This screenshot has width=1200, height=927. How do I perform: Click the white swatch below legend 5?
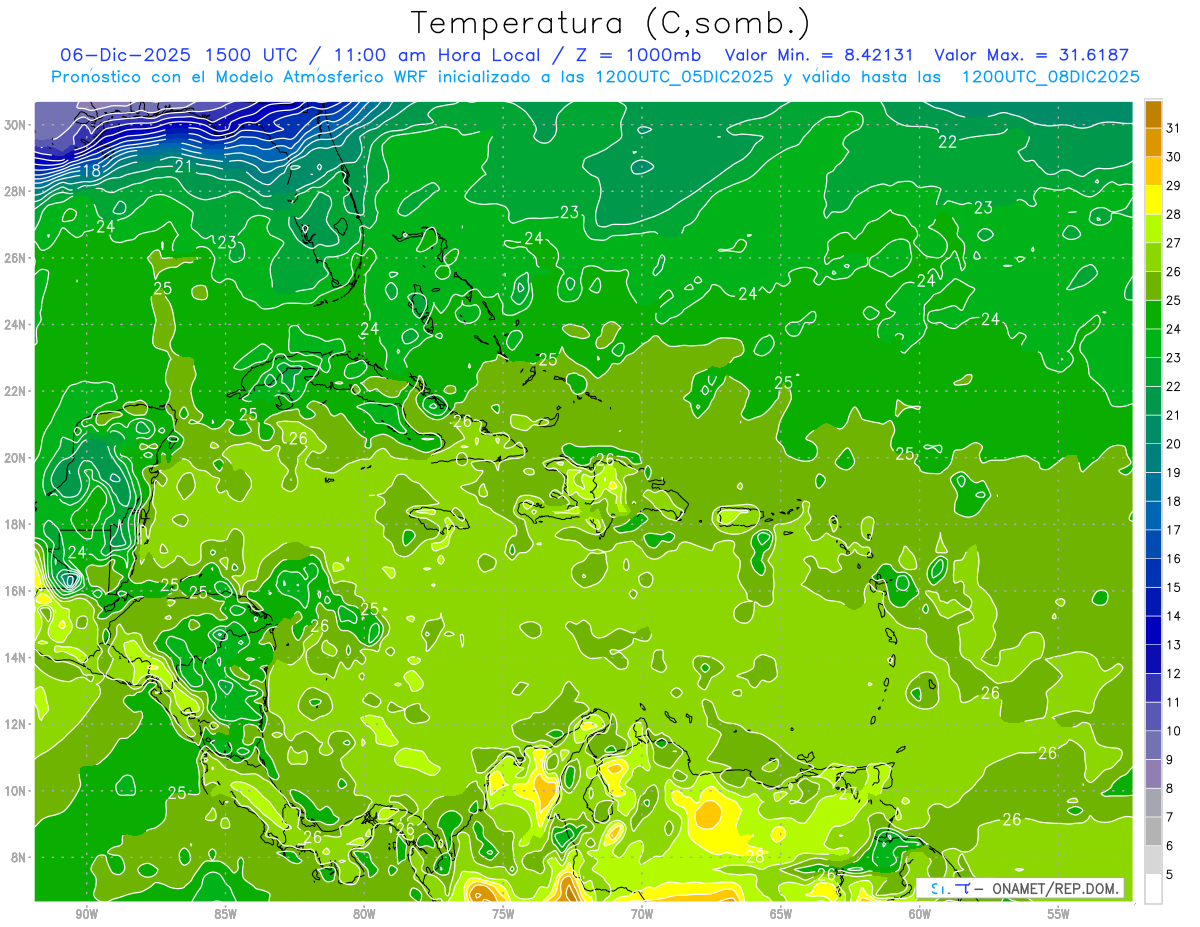(1153, 889)
